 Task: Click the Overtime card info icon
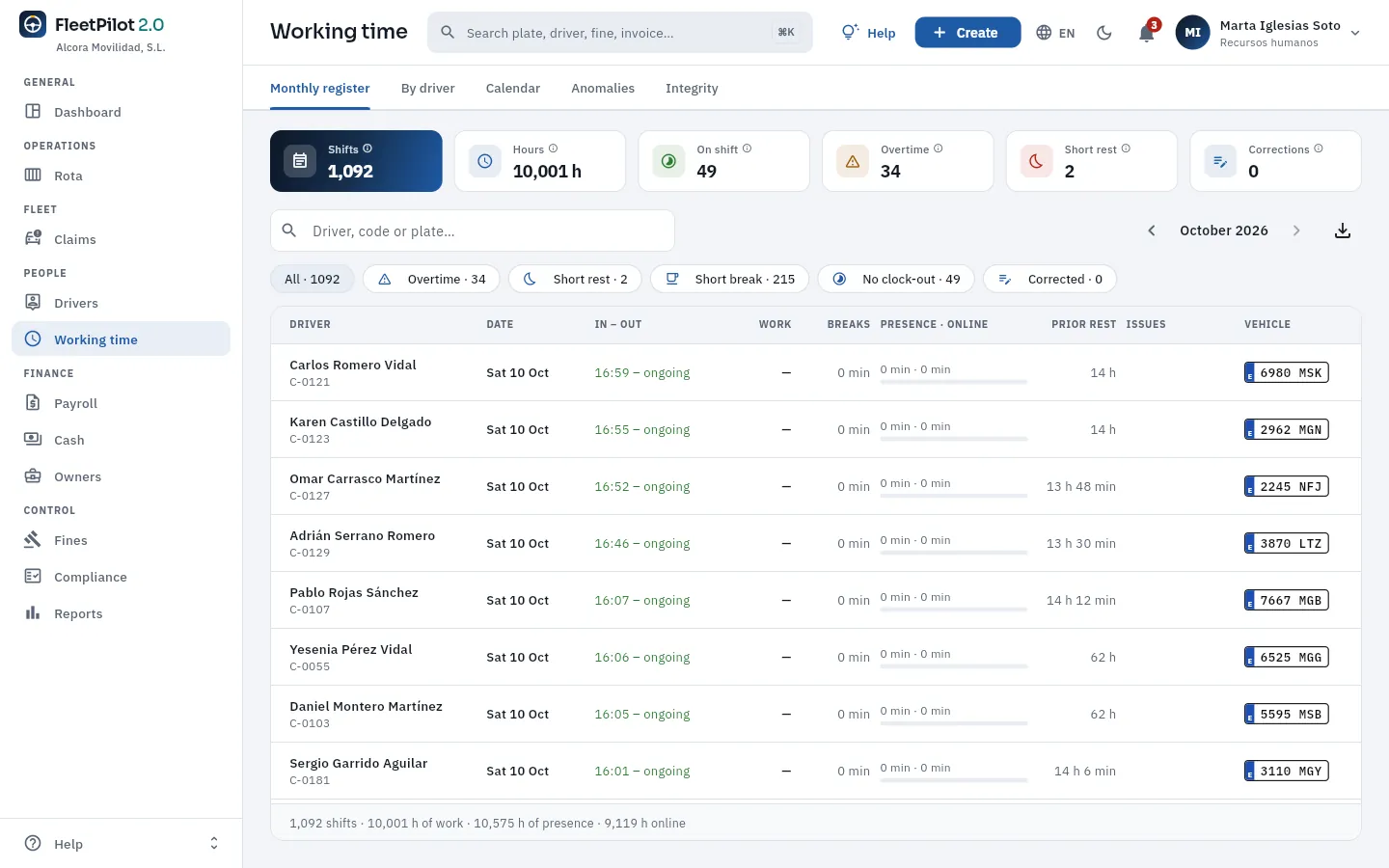[x=939, y=149]
